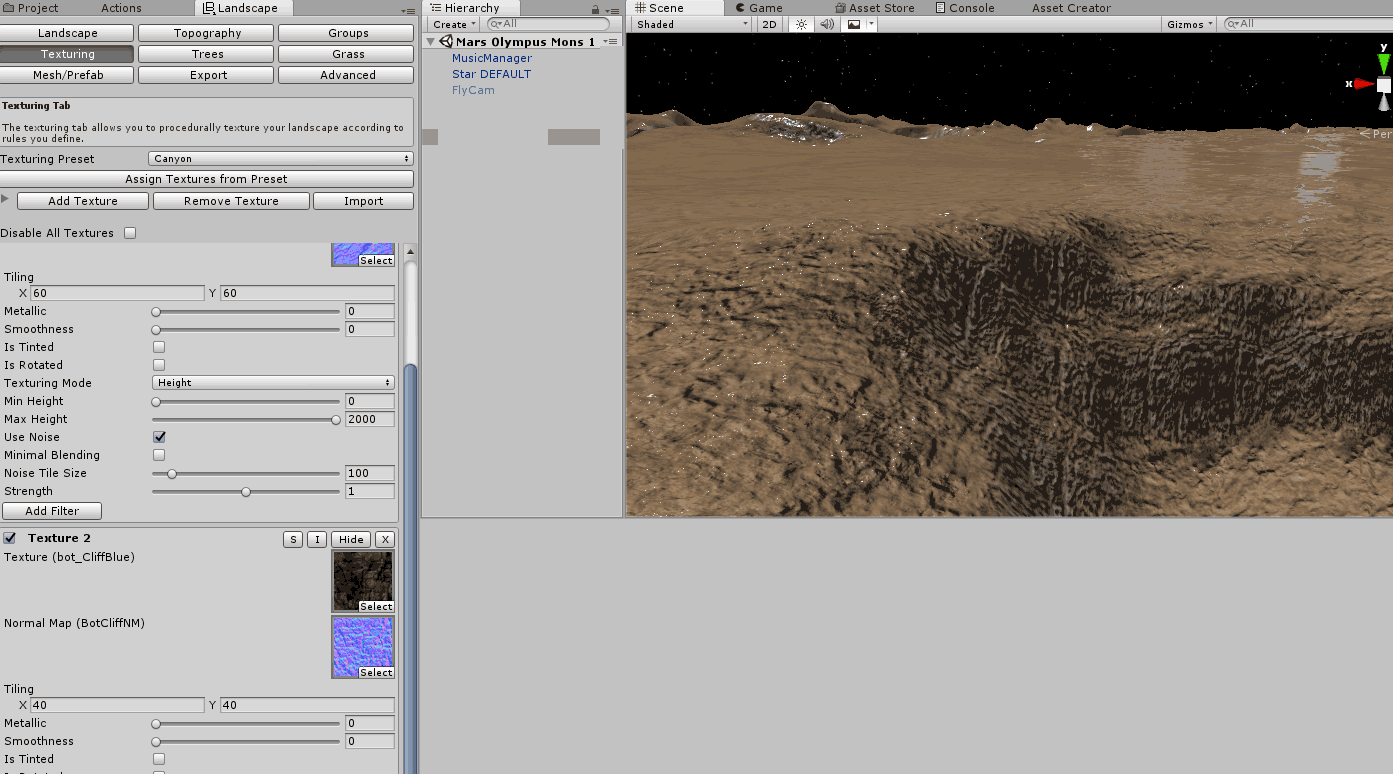Image resolution: width=1393 pixels, height=774 pixels.
Task: Click the lock icon on the Hierarchy panel
Action: click(x=597, y=7)
